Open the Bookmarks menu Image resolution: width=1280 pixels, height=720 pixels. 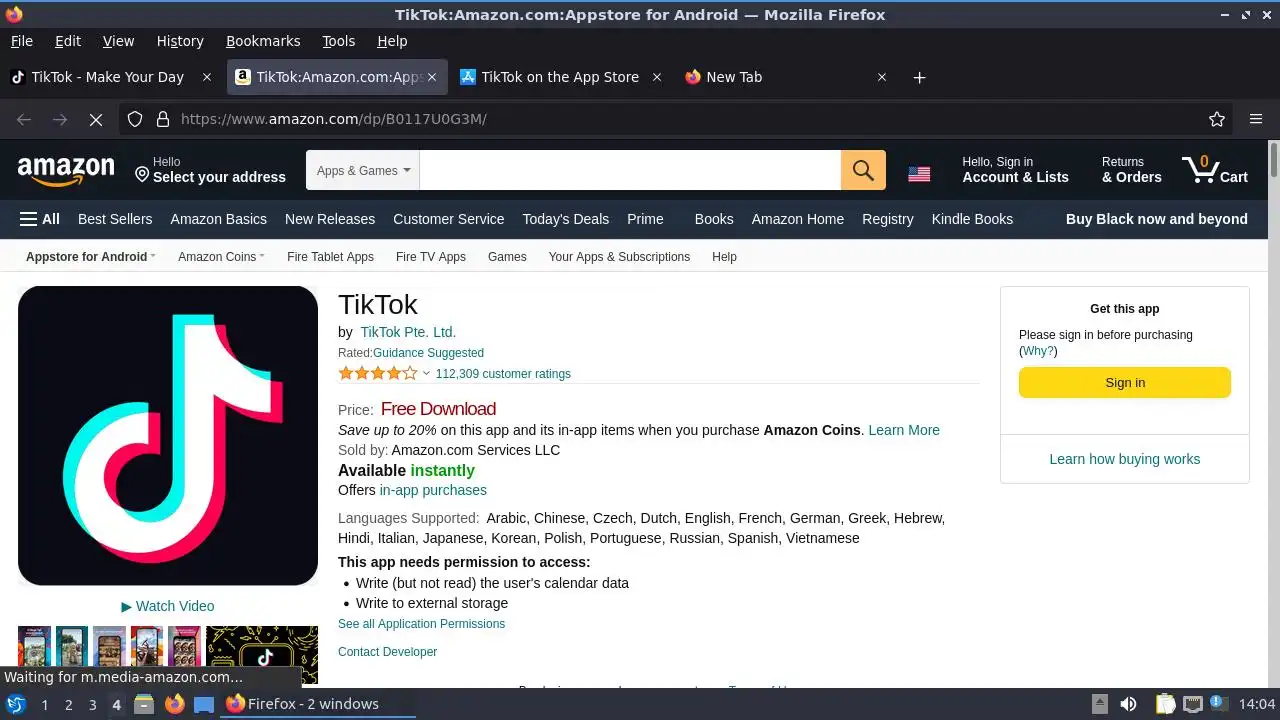pyautogui.click(x=263, y=41)
